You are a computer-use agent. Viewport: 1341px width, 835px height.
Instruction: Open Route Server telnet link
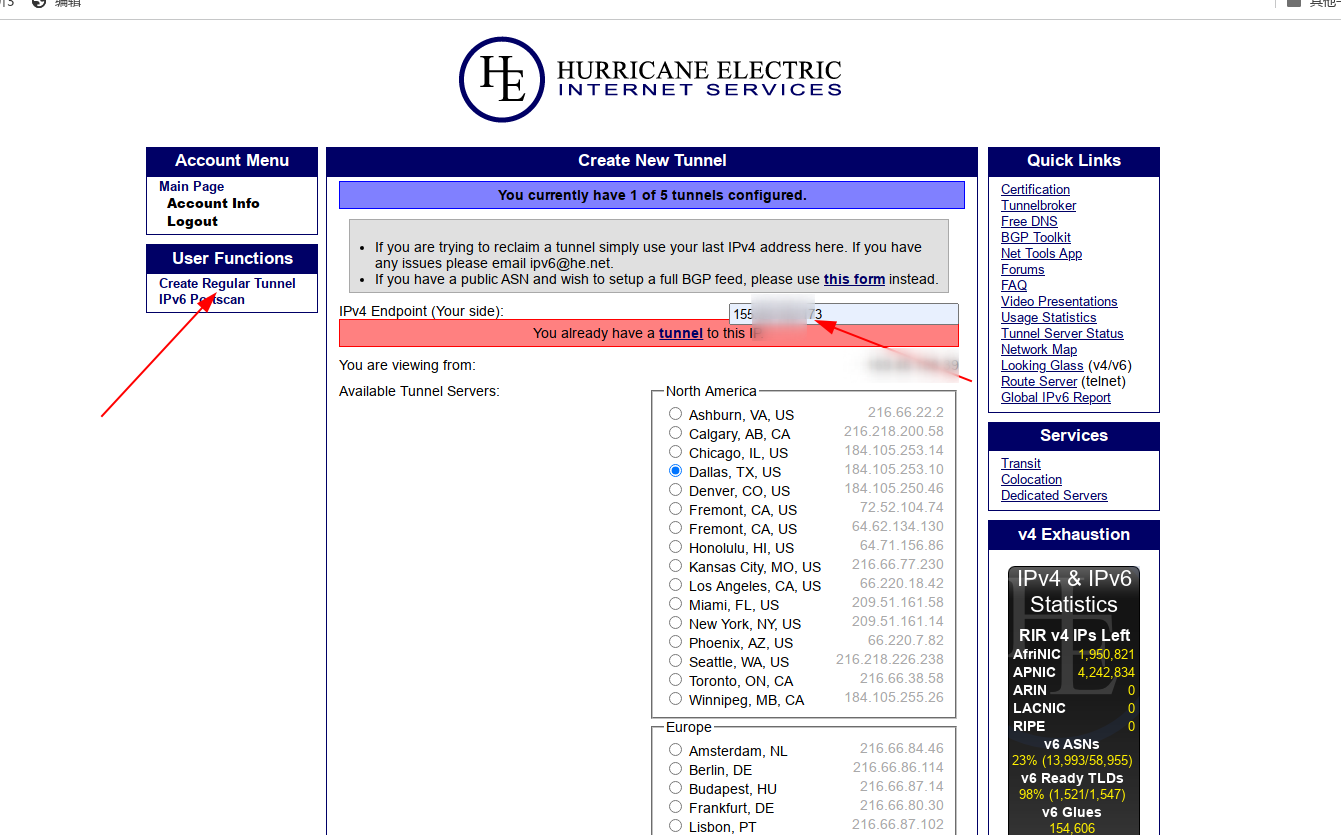1039,381
